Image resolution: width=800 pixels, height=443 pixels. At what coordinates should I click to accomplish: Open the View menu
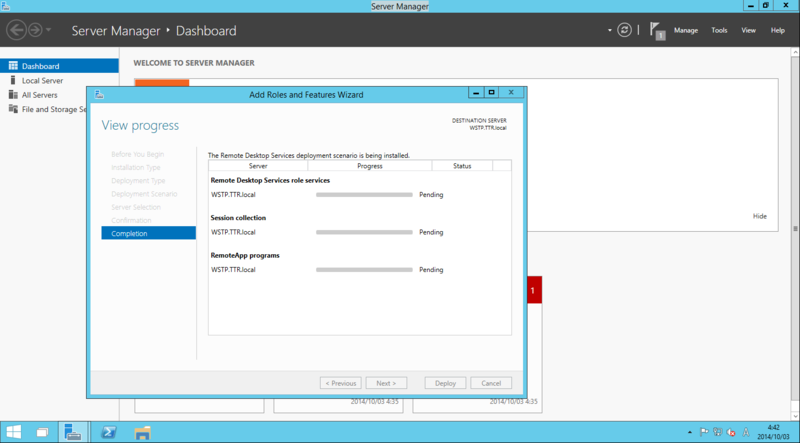coord(748,30)
